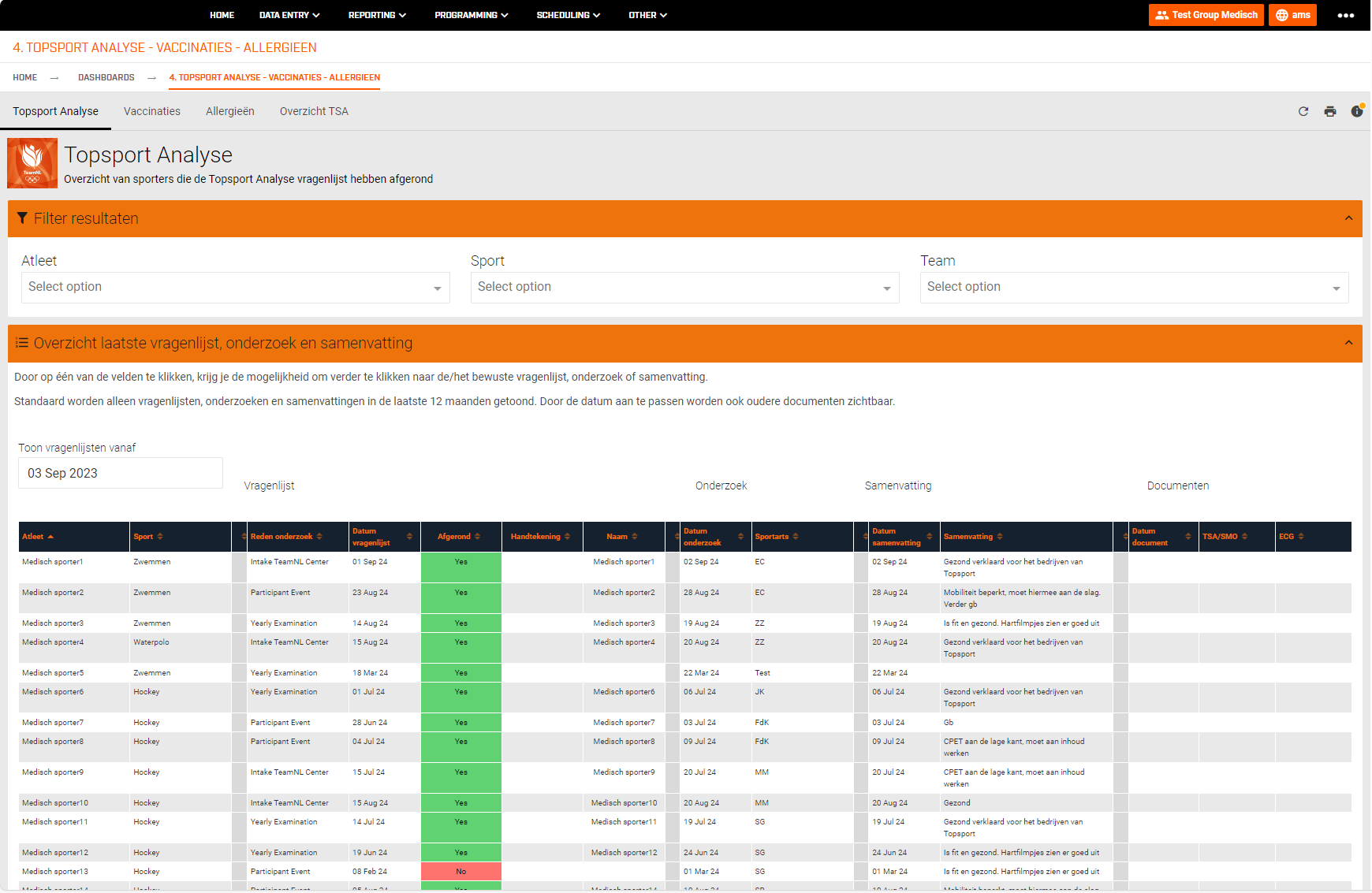
Task: Open the three-dots more options menu
Action: point(1345,15)
